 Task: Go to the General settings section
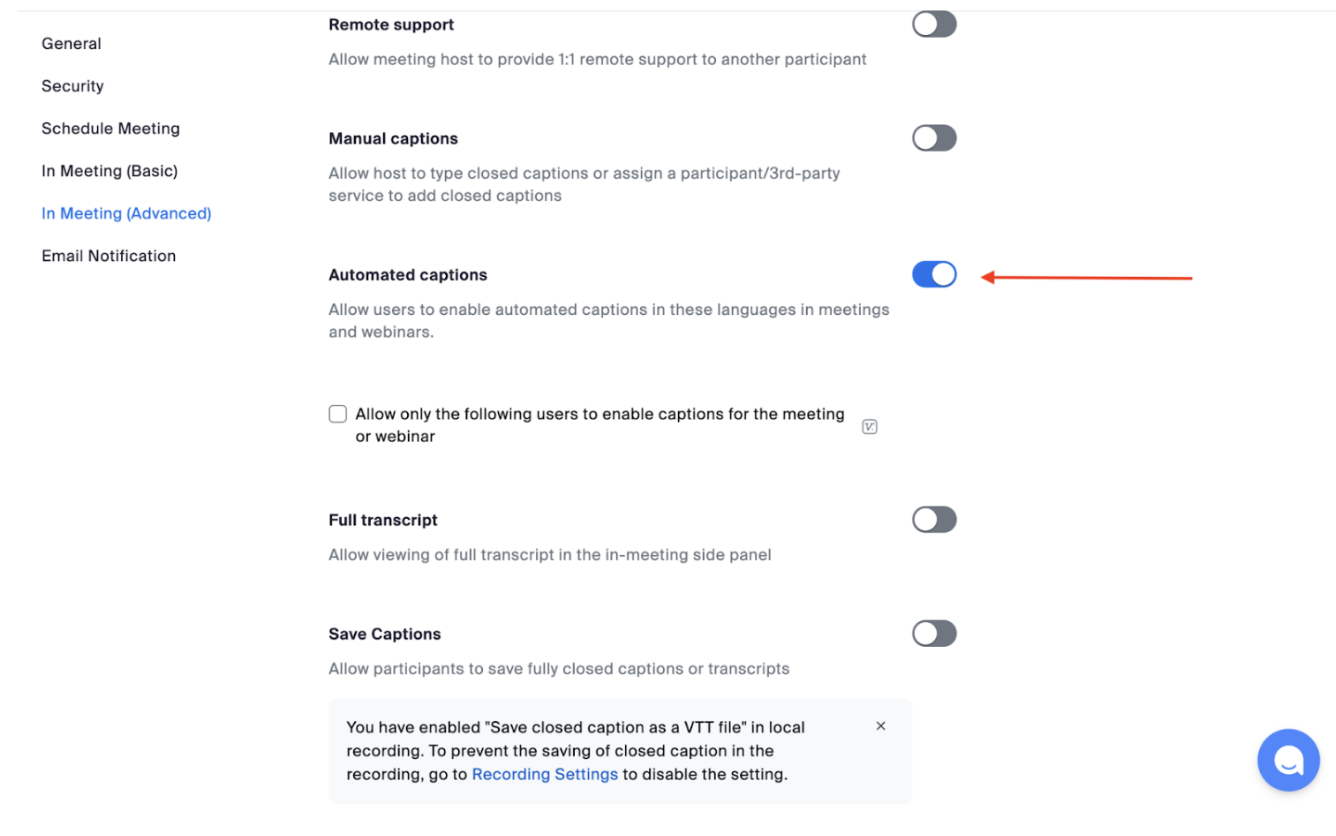coord(71,44)
